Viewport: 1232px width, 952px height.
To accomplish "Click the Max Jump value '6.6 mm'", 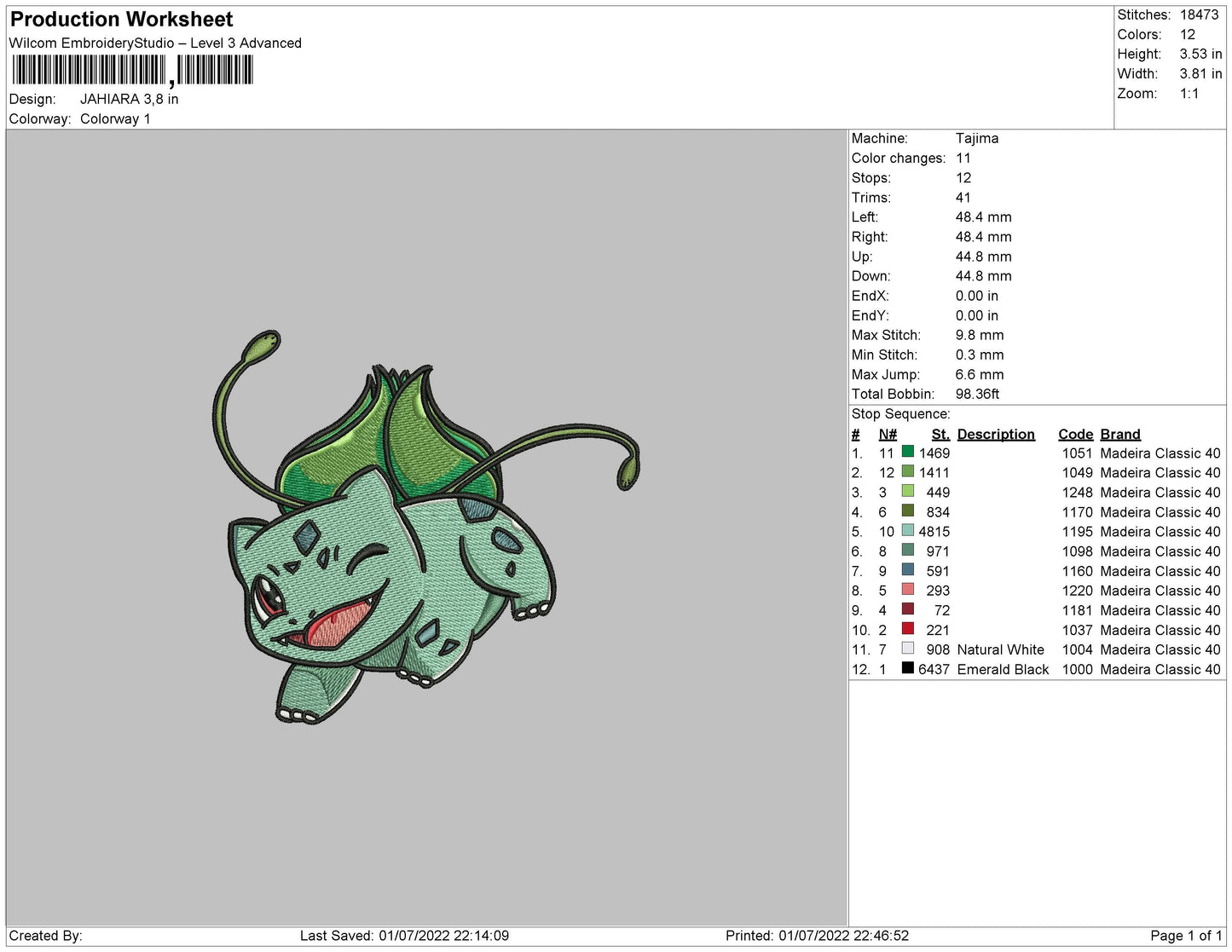I will click(x=980, y=374).
